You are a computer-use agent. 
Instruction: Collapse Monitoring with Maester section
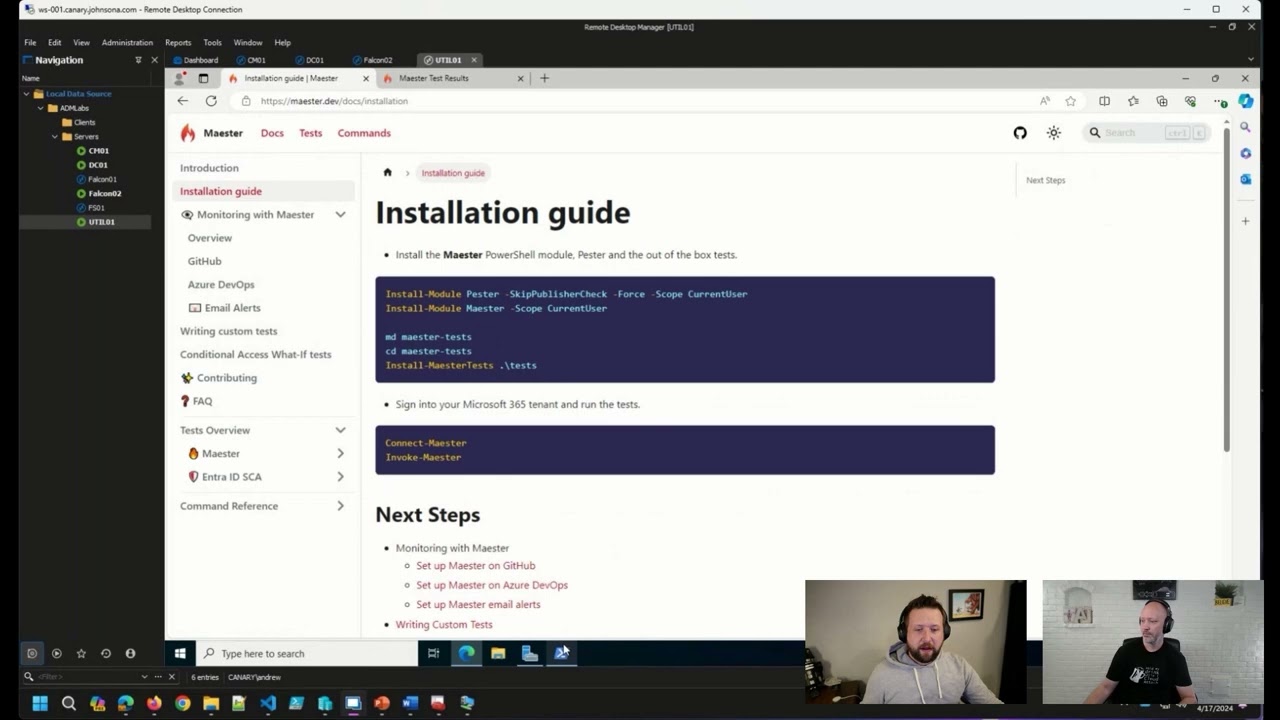point(340,215)
